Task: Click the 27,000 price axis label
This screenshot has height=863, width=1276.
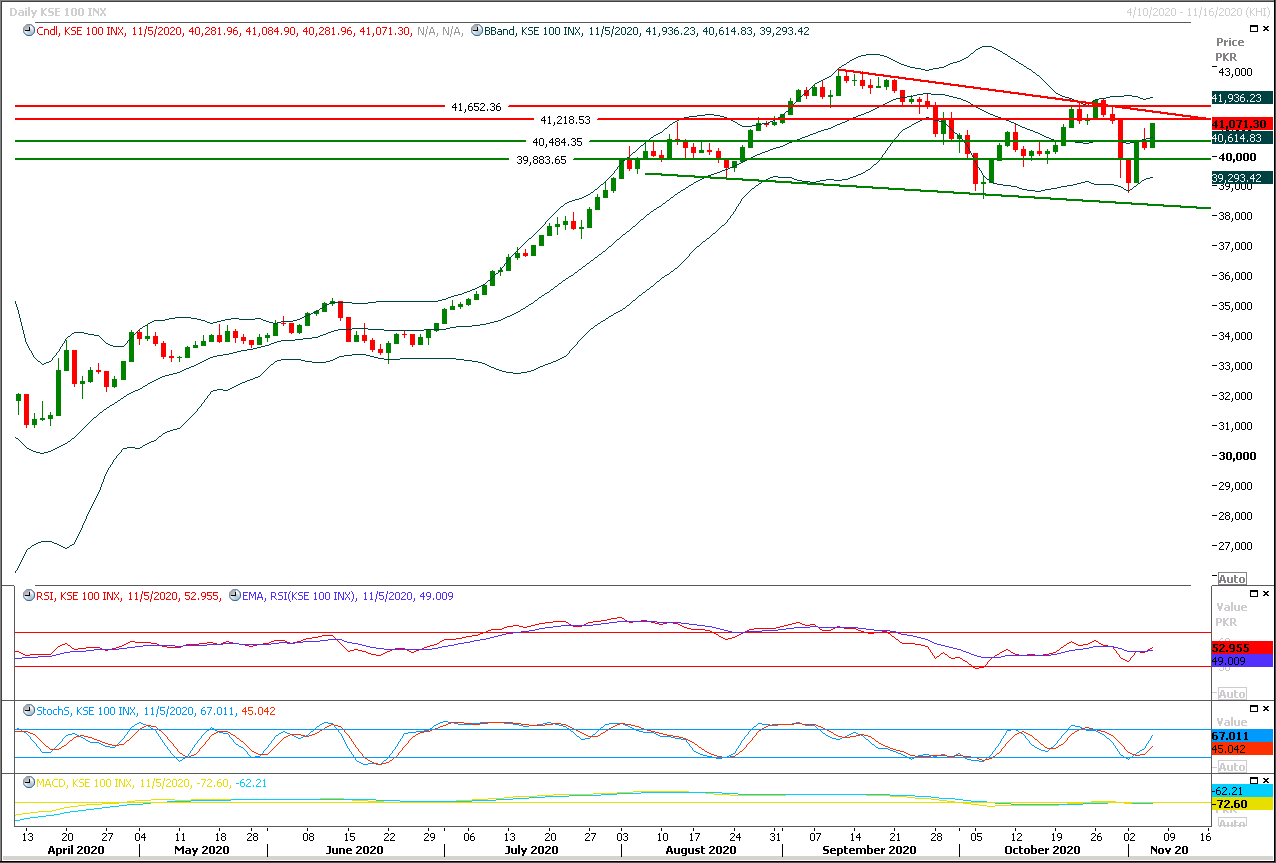Action: [1236, 546]
